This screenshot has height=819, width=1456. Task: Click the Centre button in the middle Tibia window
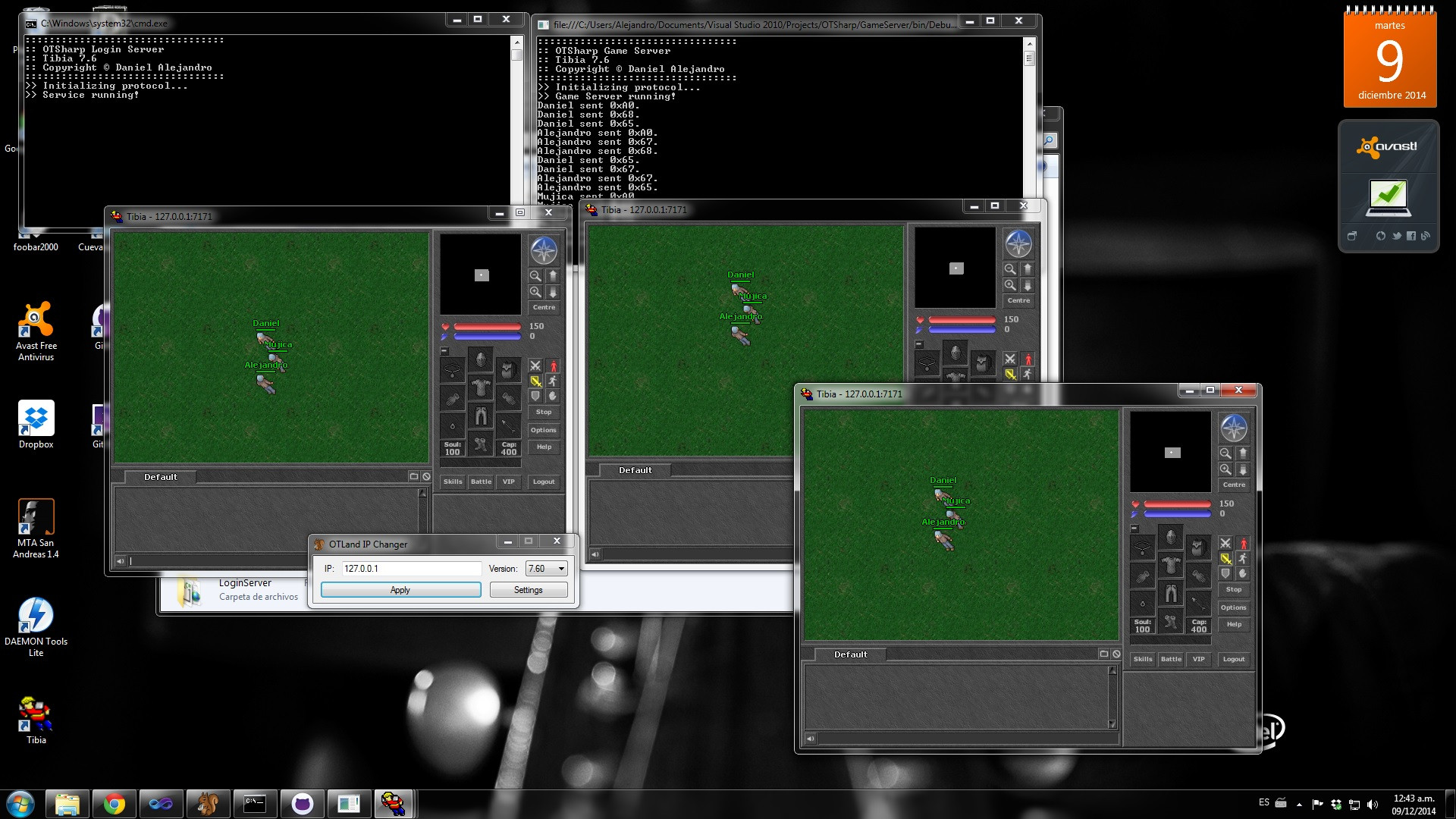1018,300
